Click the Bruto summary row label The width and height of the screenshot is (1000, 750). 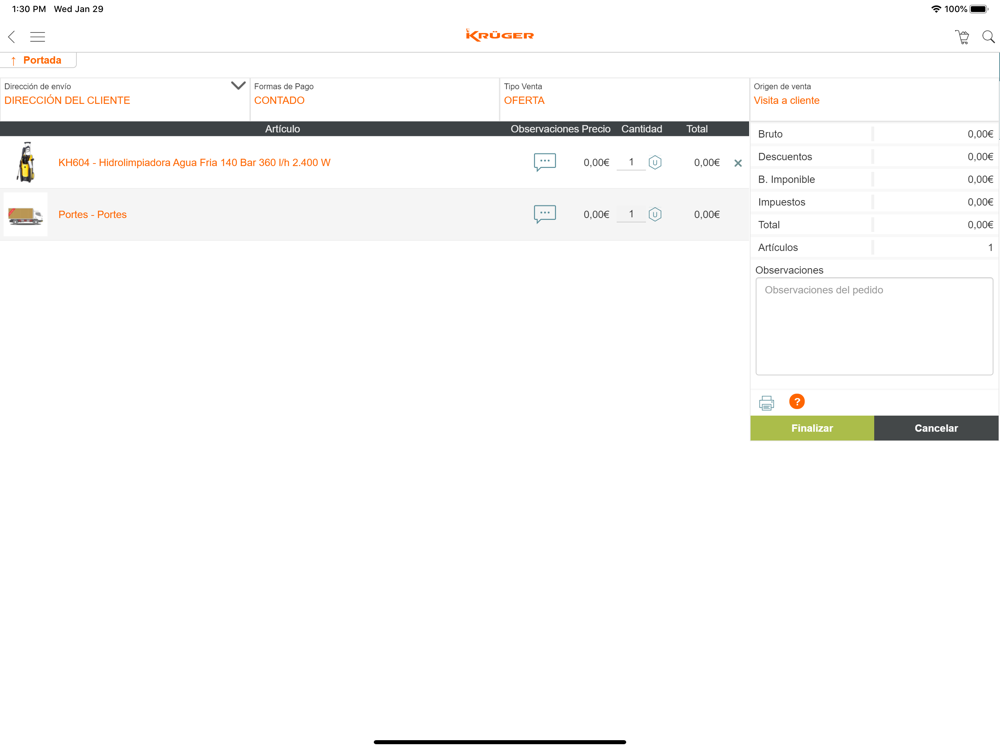point(770,134)
